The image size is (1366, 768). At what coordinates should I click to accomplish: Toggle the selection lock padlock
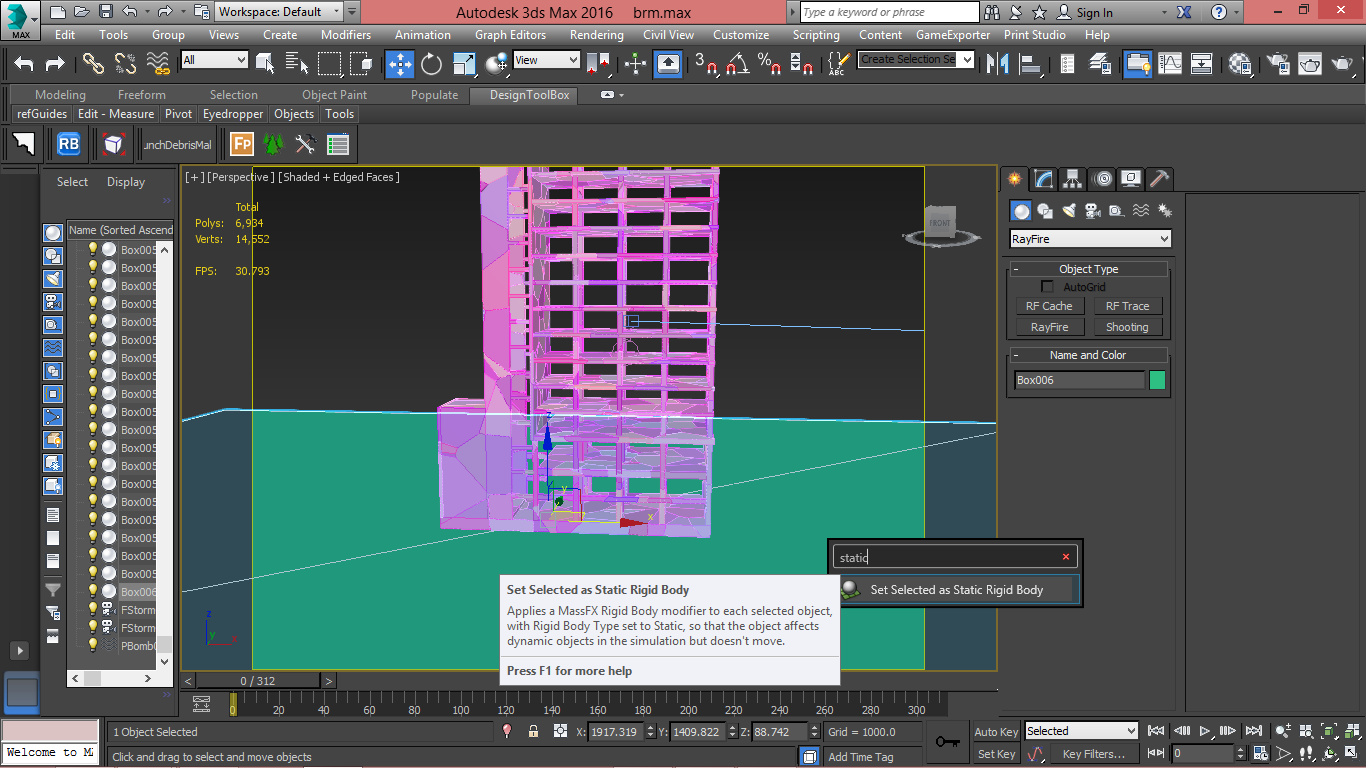click(x=533, y=732)
